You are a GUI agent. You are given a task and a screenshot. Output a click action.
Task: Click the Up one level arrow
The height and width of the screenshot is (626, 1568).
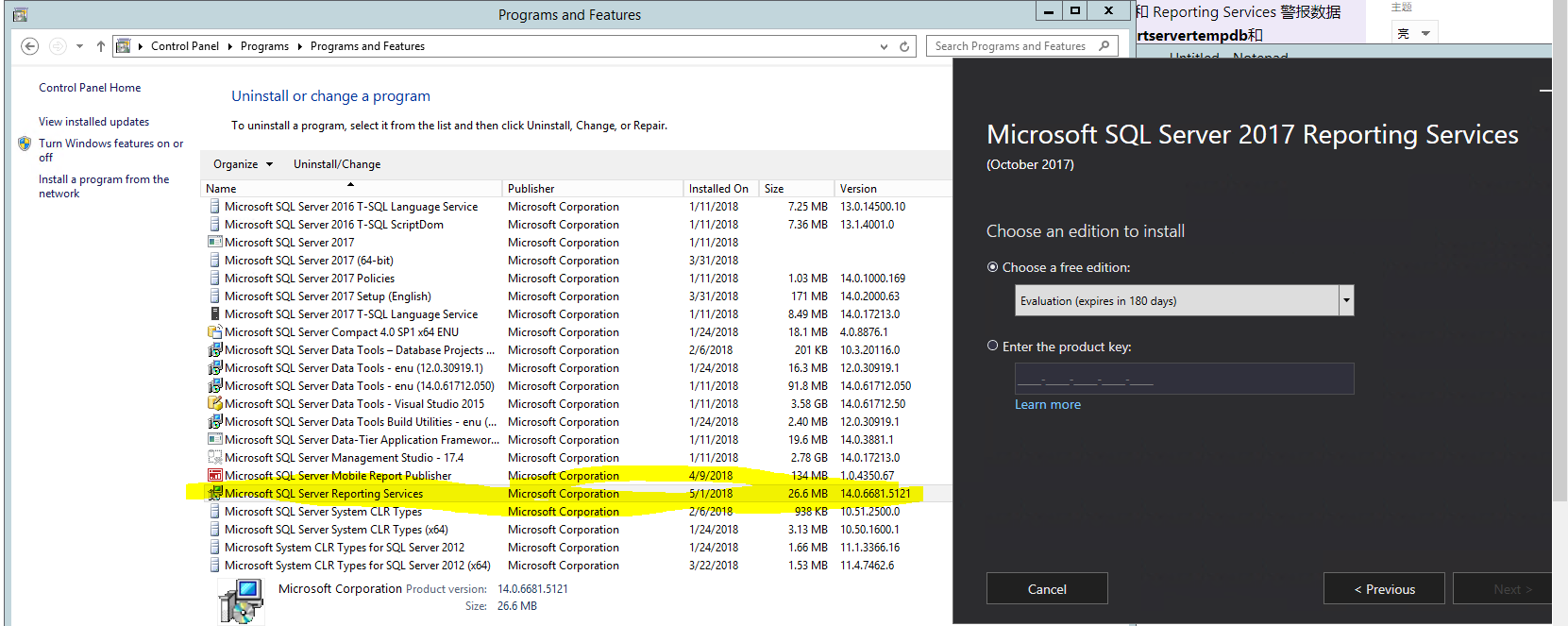pos(101,46)
